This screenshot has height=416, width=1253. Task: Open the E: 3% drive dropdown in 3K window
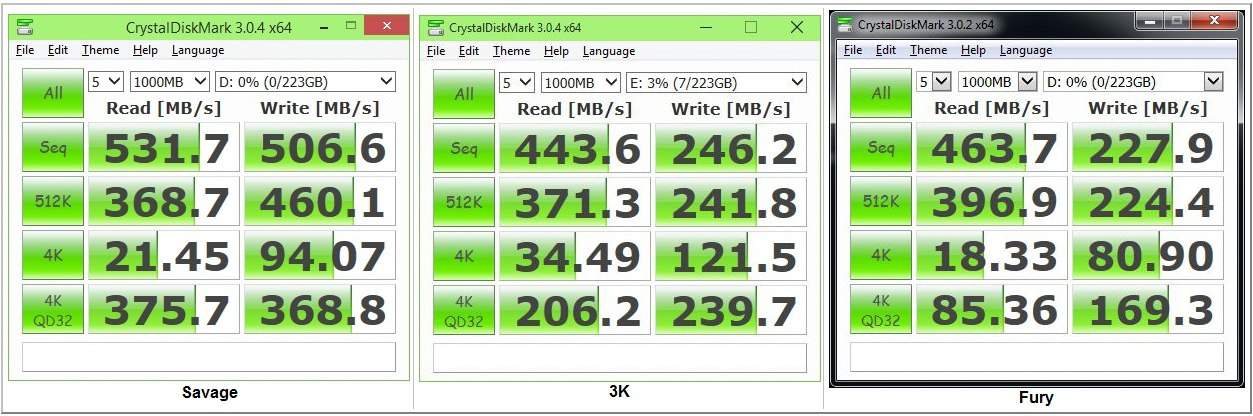click(x=715, y=82)
